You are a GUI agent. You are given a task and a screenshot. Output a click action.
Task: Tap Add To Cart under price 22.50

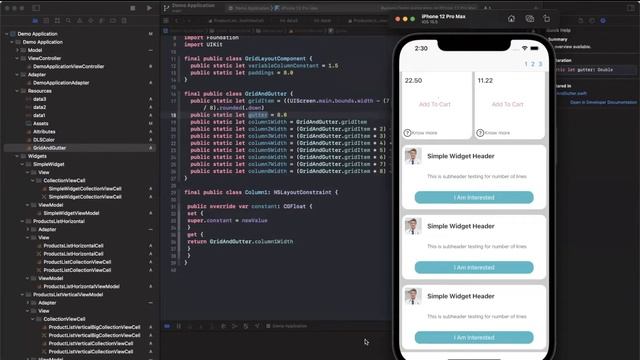tap(435, 104)
